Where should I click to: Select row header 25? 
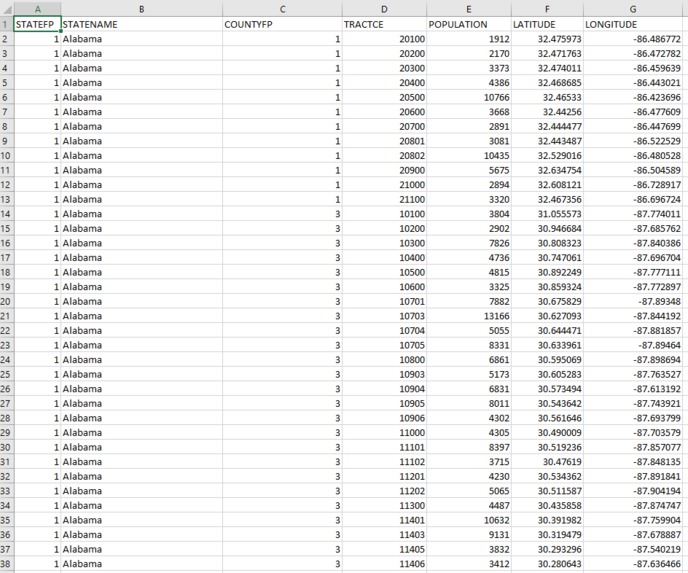(x=7, y=374)
